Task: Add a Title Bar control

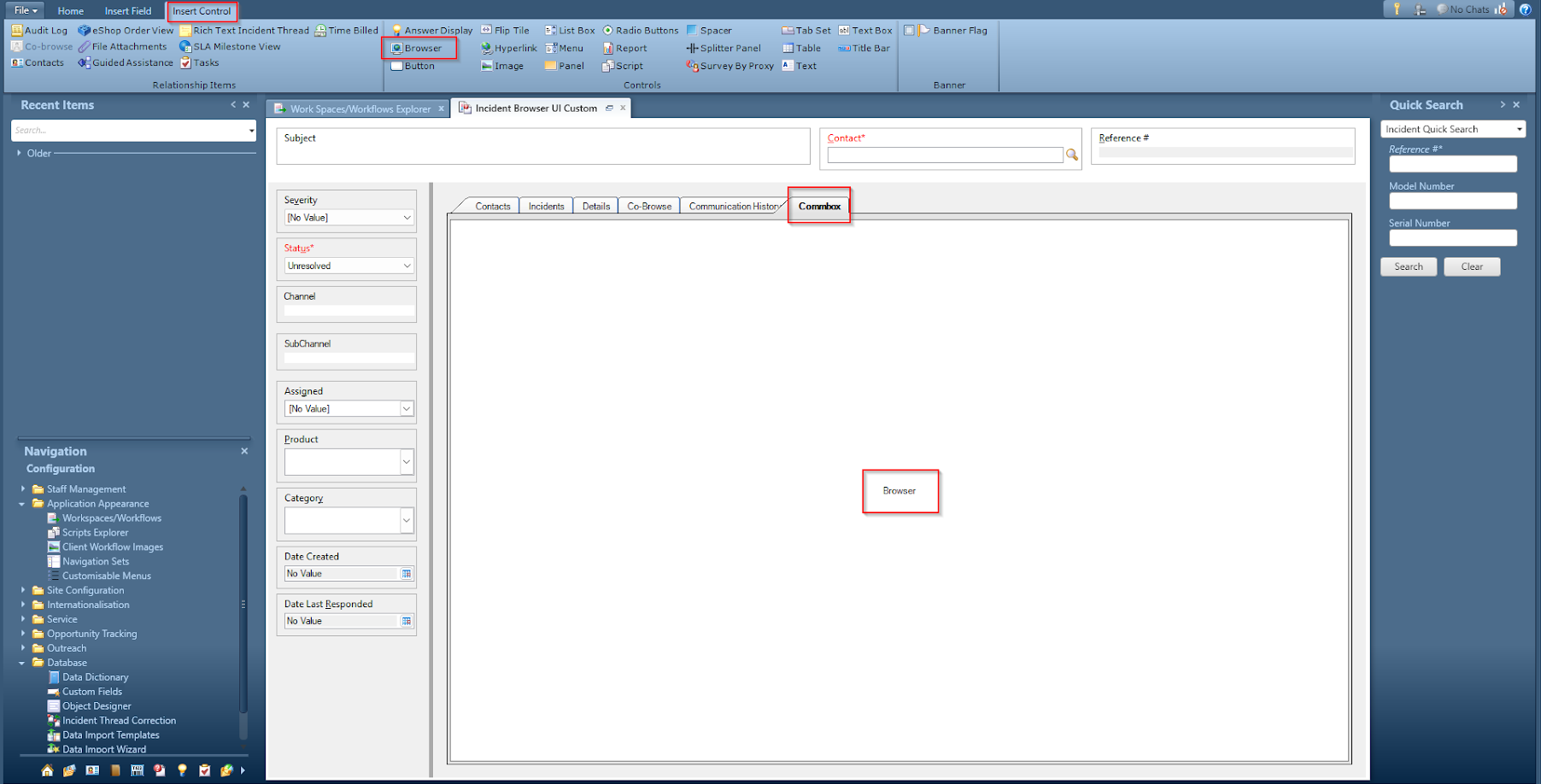Action: coord(864,48)
